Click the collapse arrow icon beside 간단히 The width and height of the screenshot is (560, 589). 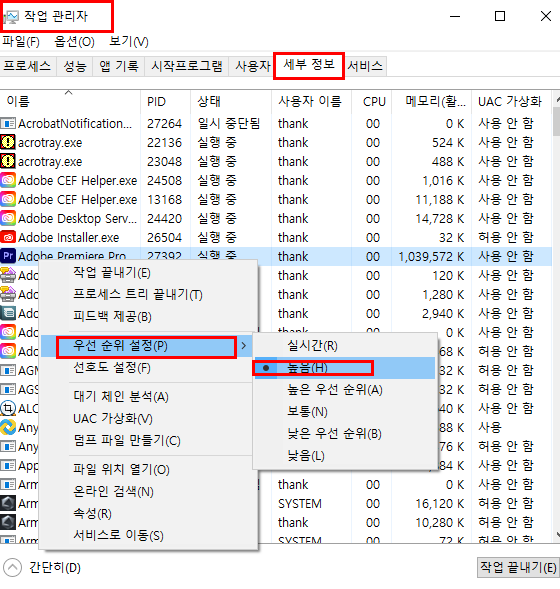(x=12, y=567)
